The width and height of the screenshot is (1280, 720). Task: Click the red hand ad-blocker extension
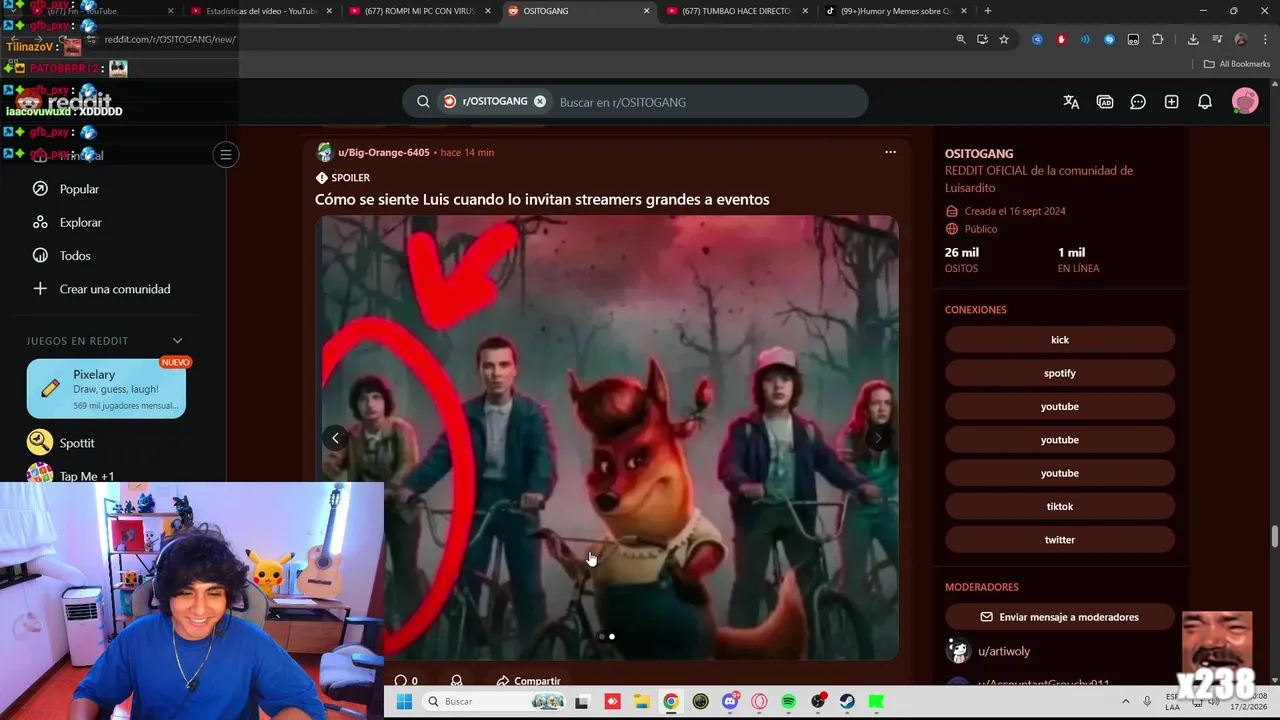pos(1061,39)
